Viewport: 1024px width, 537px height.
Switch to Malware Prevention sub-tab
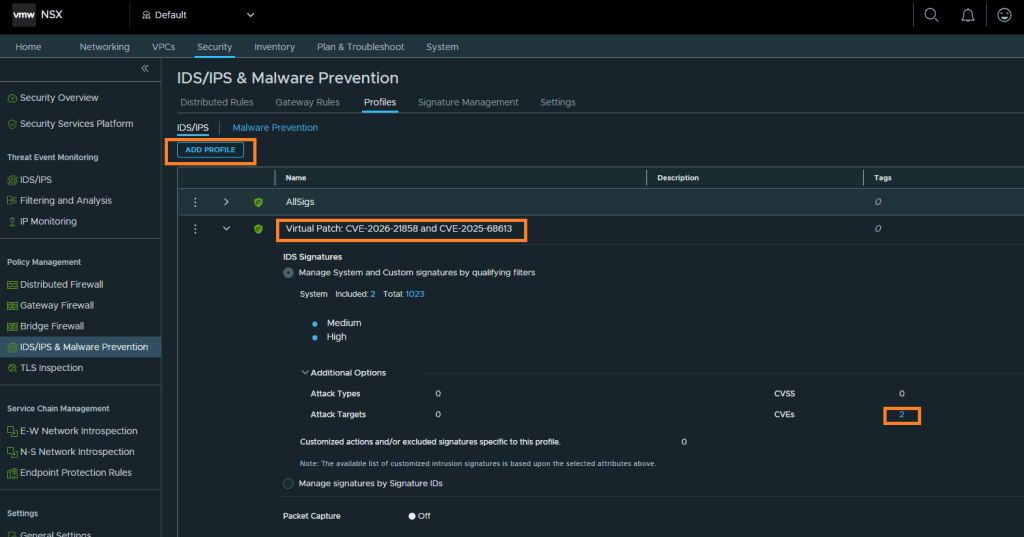click(x=275, y=128)
